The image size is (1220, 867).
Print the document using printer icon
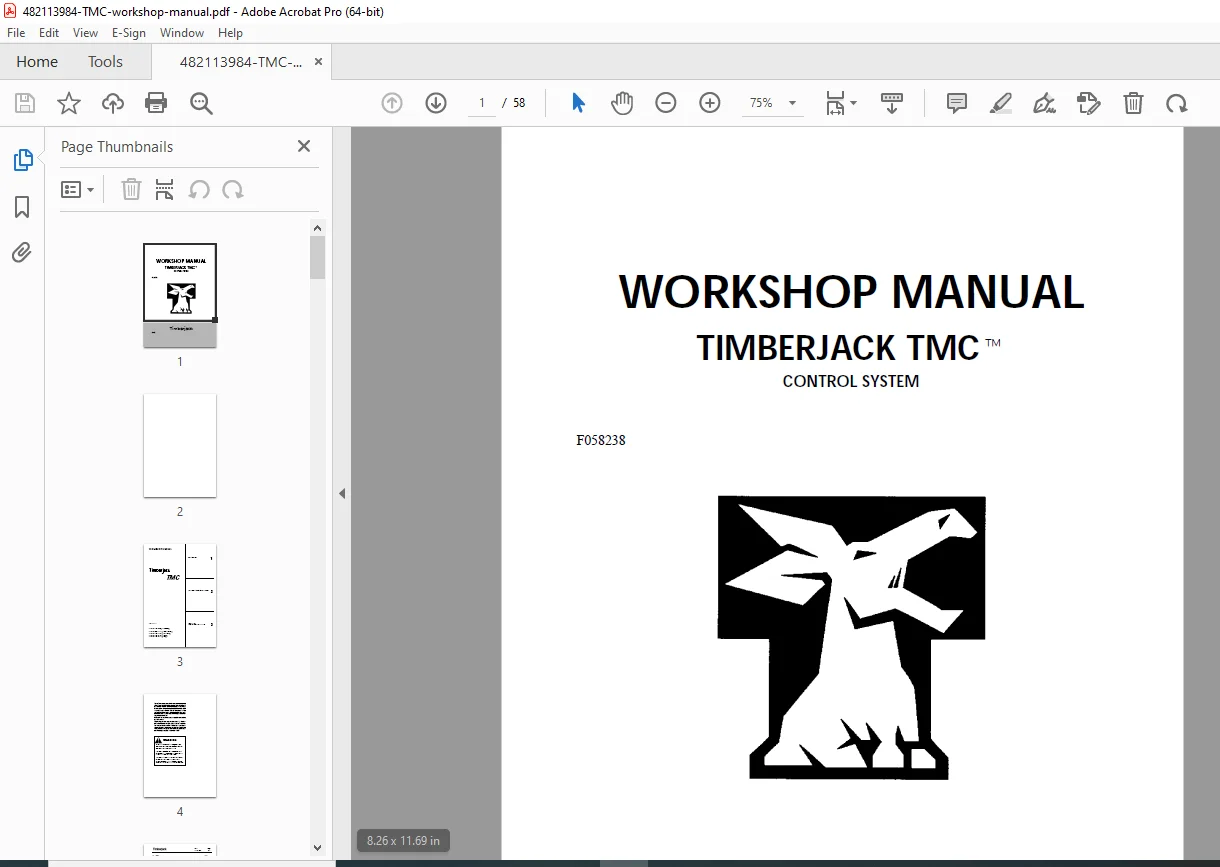tap(156, 103)
